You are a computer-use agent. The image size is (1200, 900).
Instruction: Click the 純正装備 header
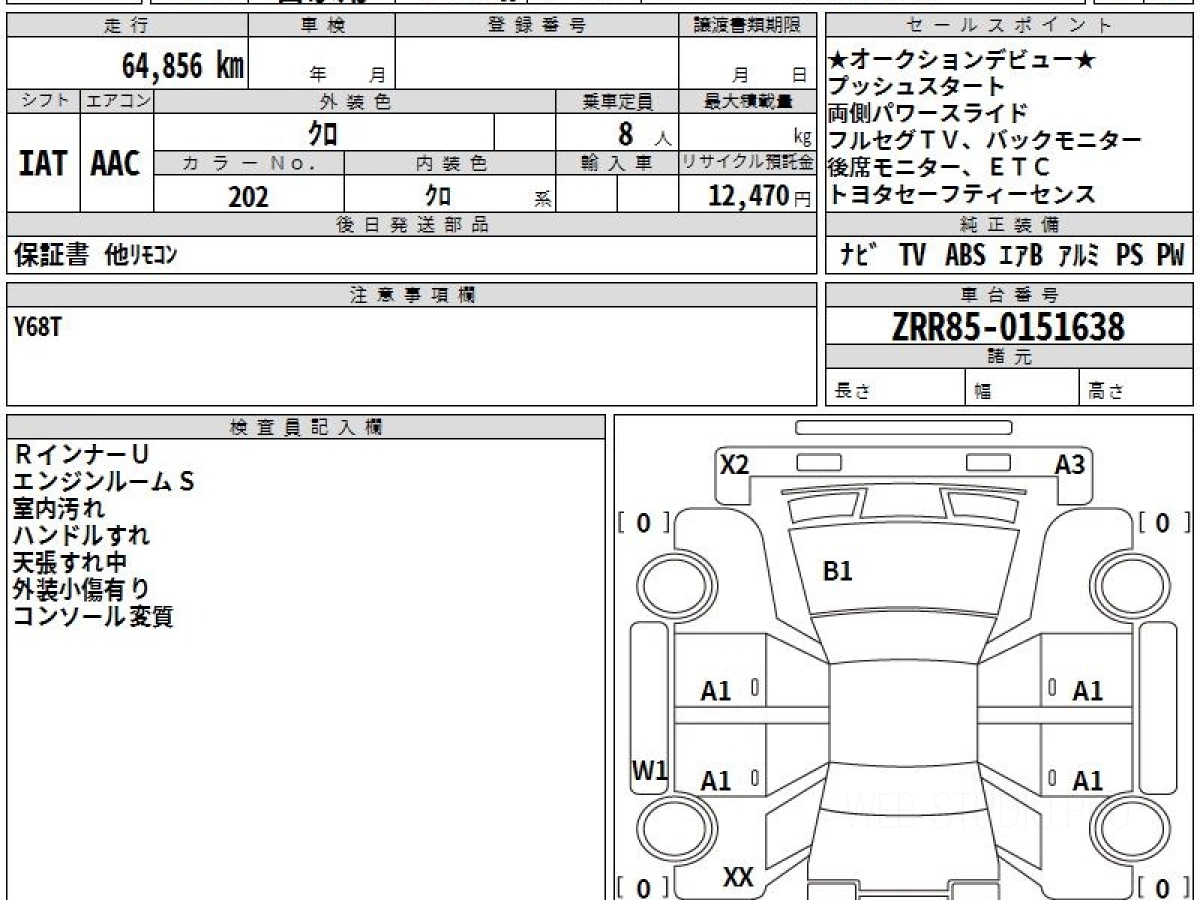(1010, 225)
